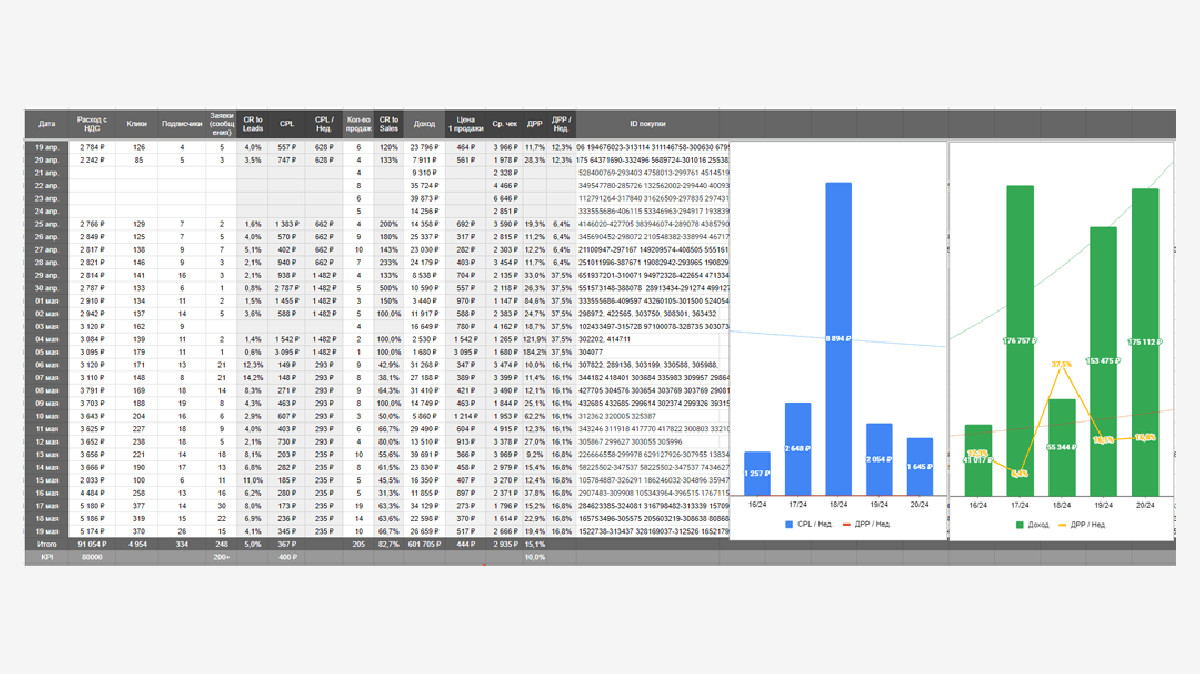
Task: Select the green bar labeled 175 112 ₽
Action: click(x=1145, y=342)
